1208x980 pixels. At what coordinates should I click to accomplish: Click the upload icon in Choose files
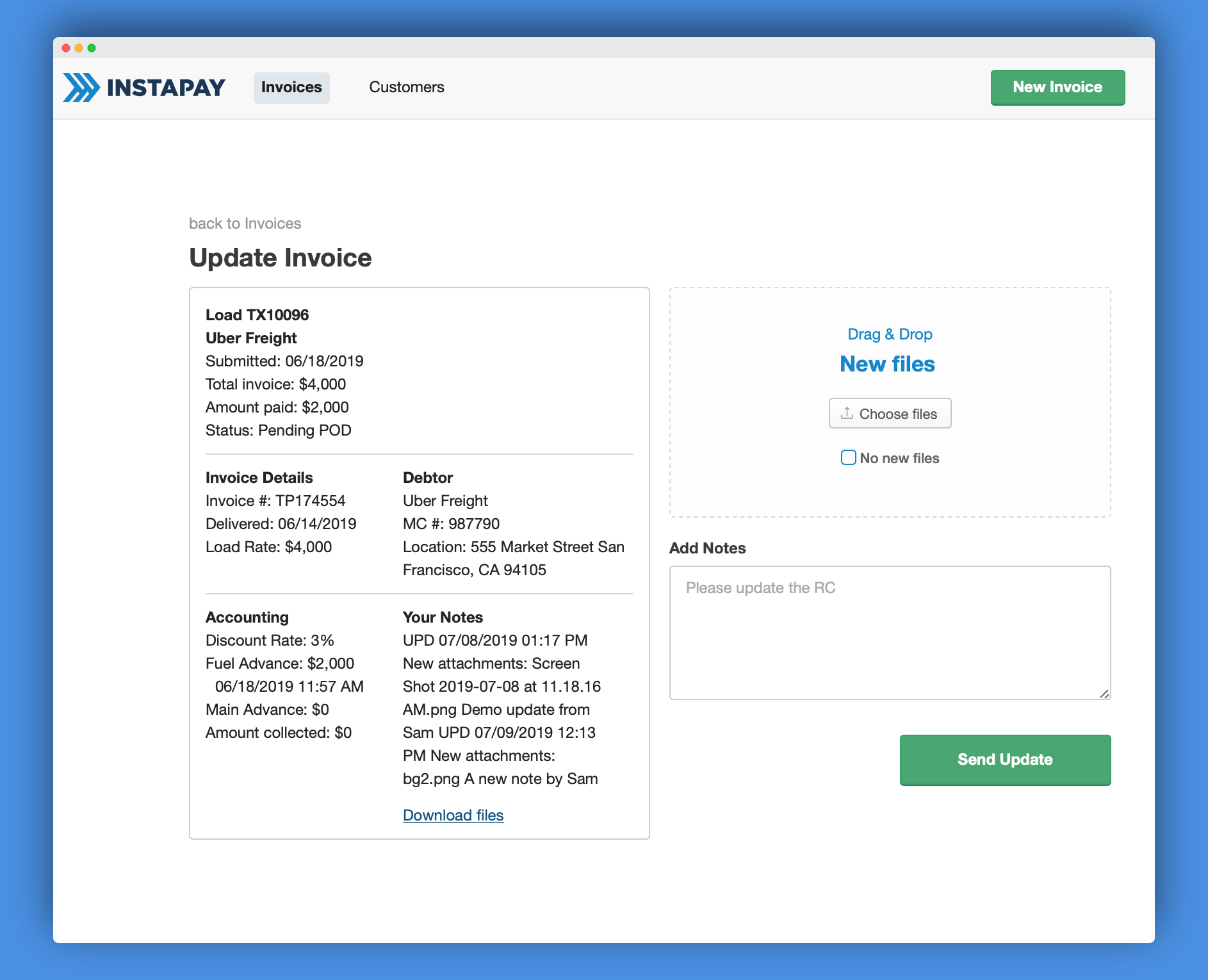coord(847,413)
